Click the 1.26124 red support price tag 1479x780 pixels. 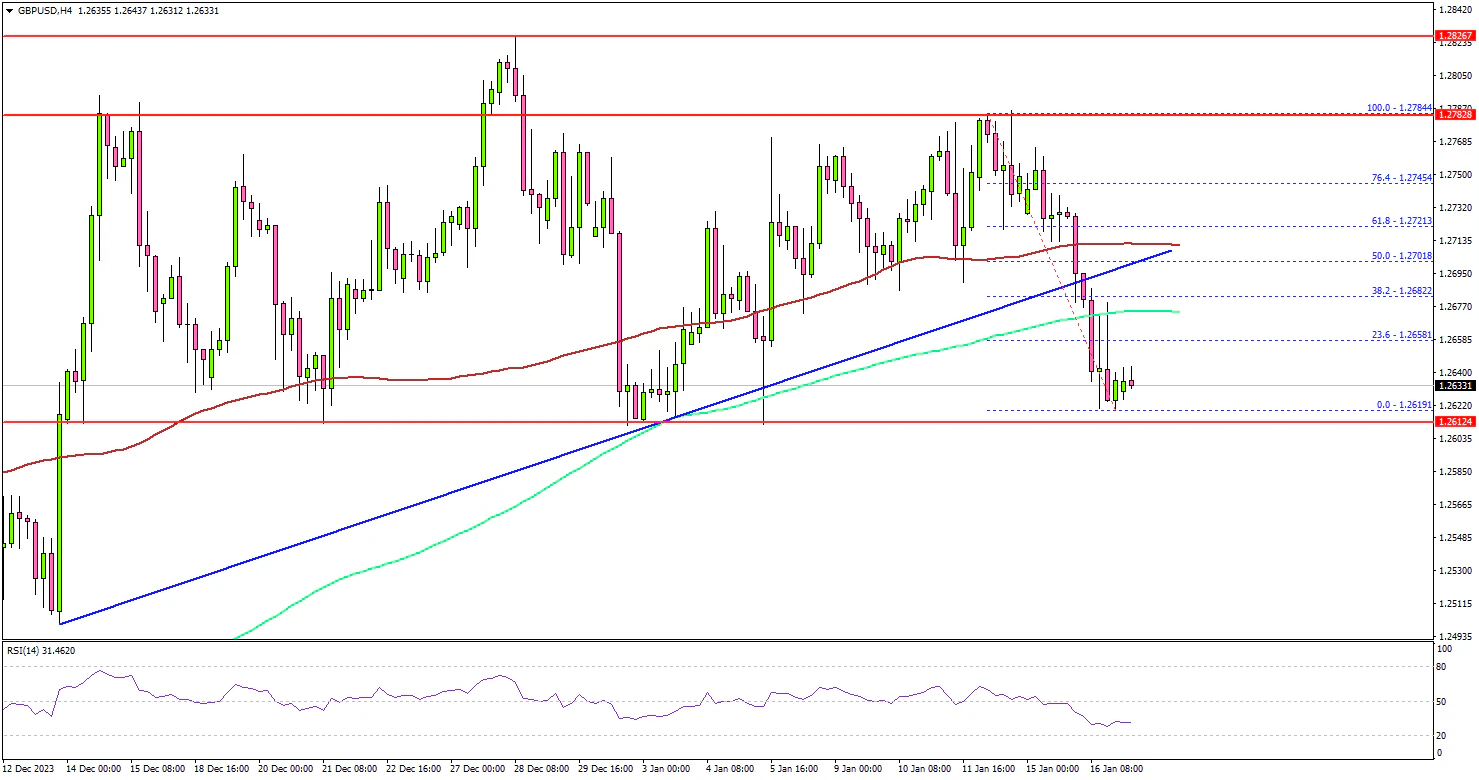1454,422
